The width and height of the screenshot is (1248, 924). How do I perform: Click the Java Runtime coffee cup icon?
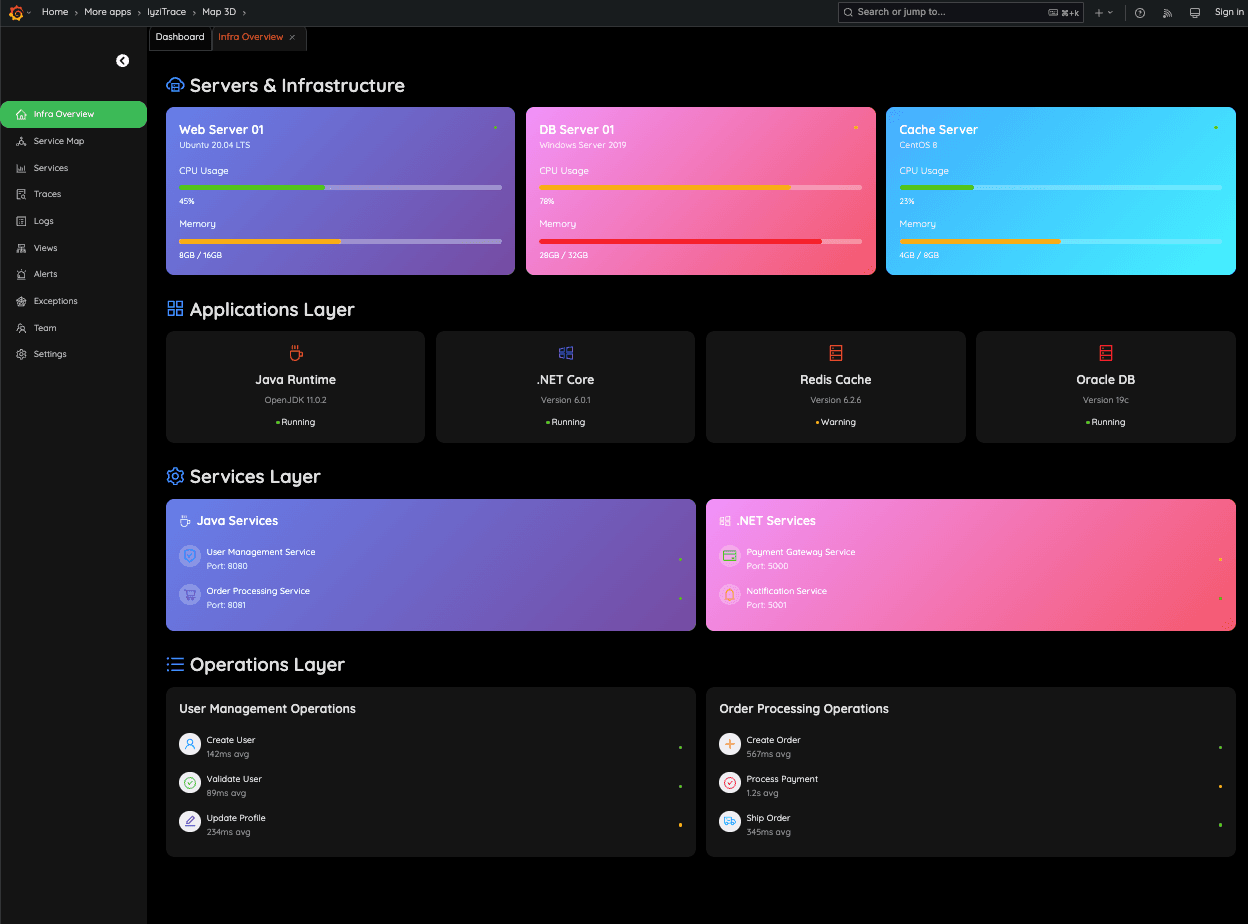click(x=295, y=352)
